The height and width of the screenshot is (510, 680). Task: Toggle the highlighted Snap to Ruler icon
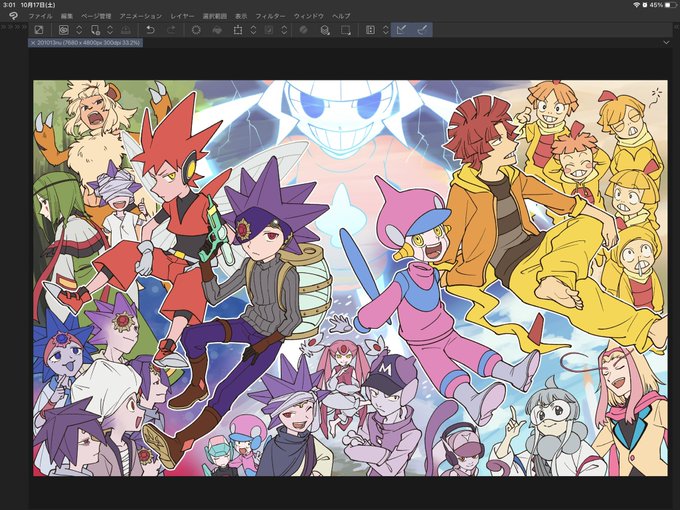coord(401,30)
